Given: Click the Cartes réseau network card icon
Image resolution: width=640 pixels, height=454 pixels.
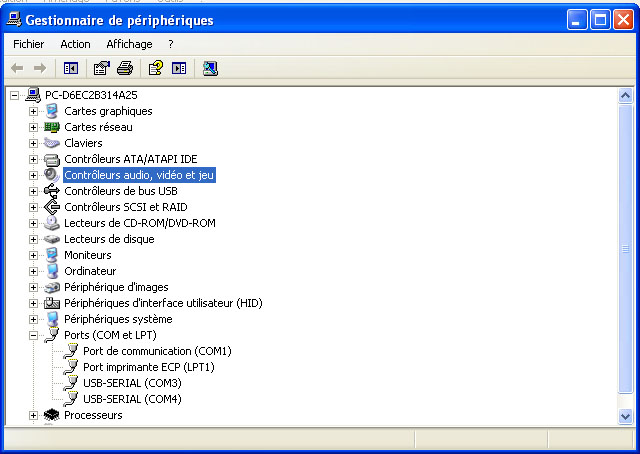Looking at the screenshot, I should 52,127.
